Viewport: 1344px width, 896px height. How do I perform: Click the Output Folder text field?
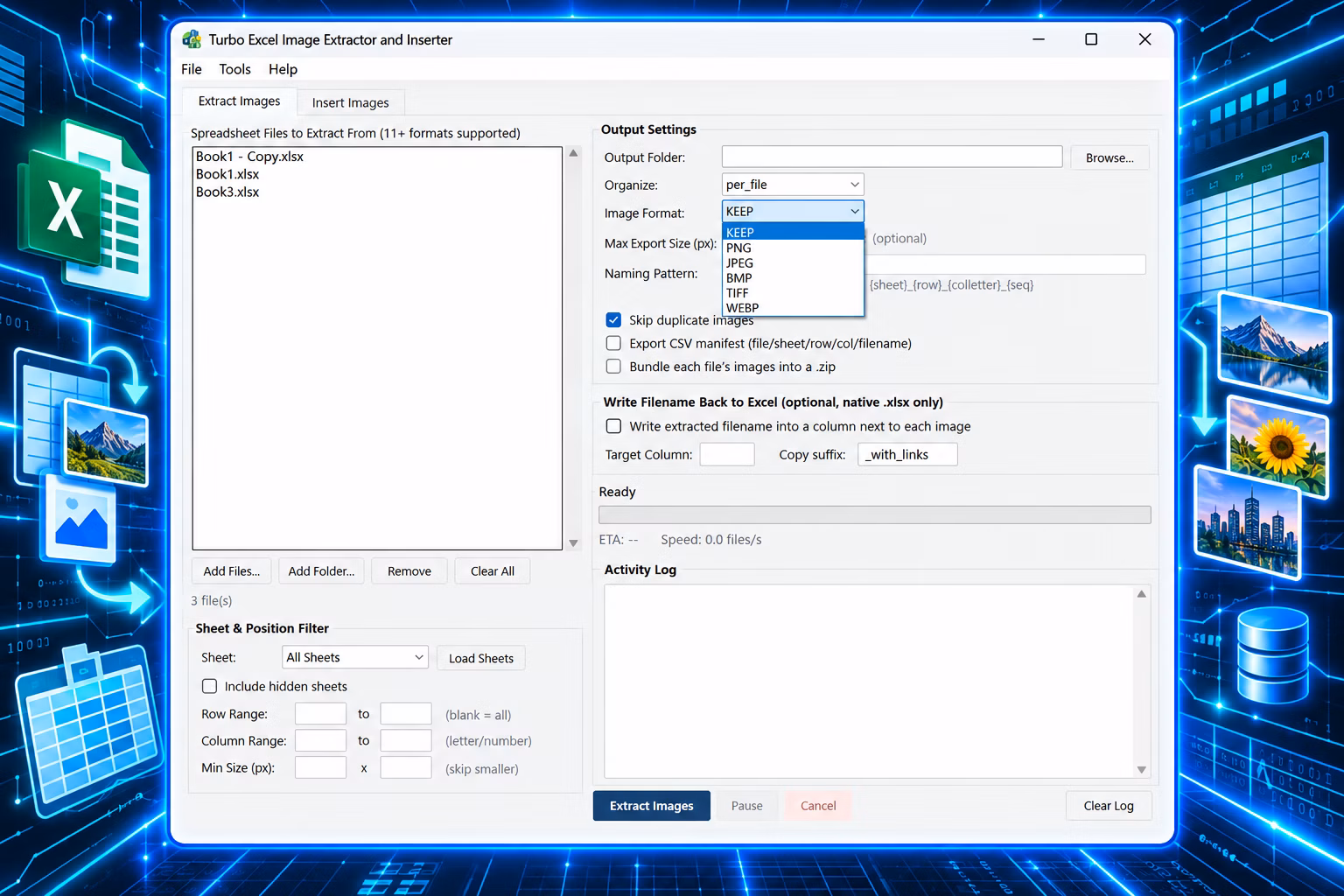pos(892,157)
